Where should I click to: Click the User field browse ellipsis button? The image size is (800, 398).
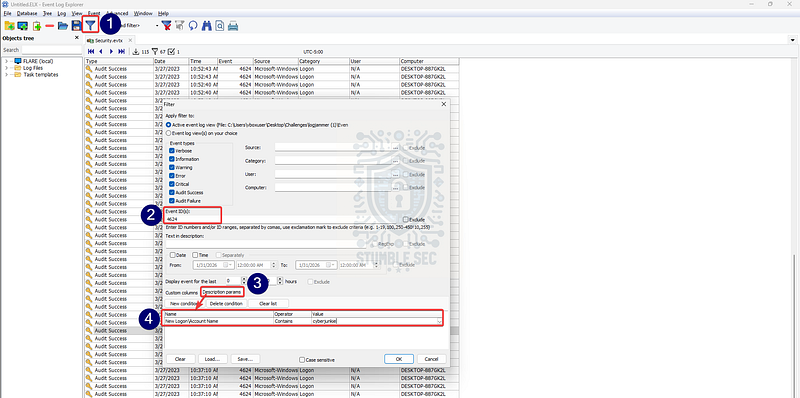pos(395,174)
